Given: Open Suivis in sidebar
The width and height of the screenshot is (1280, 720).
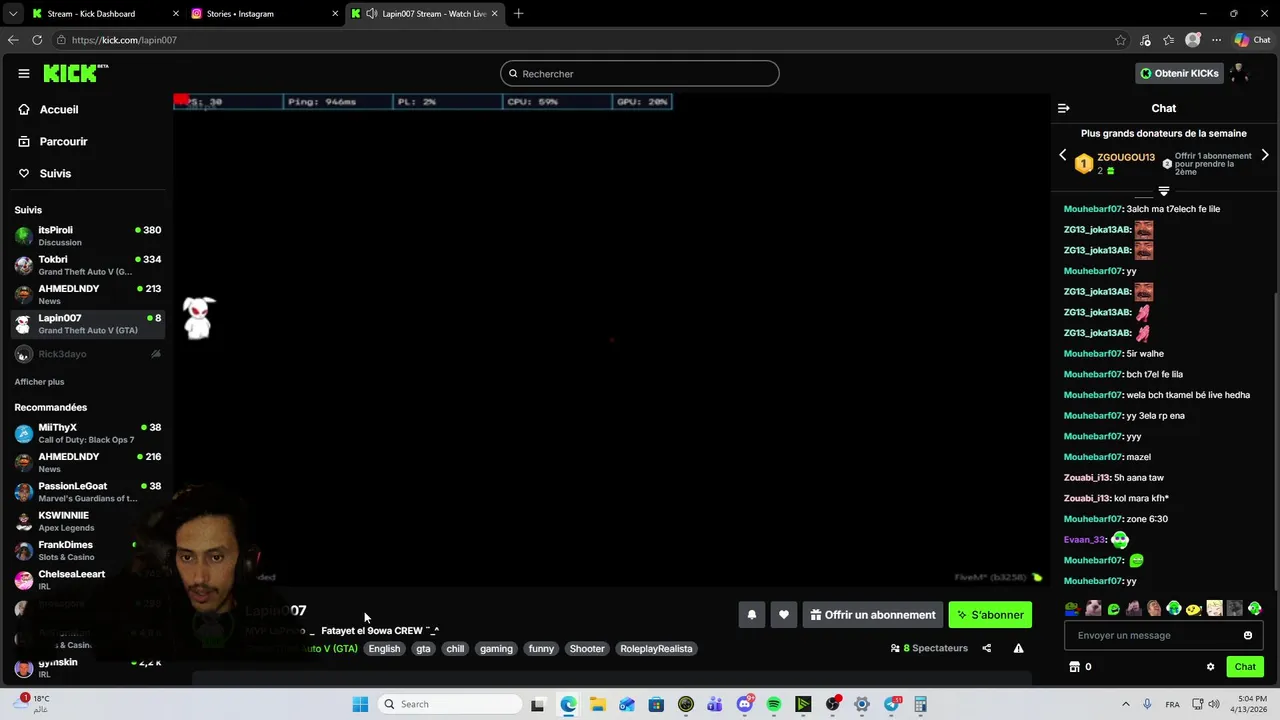Looking at the screenshot, I should [44, 174].
